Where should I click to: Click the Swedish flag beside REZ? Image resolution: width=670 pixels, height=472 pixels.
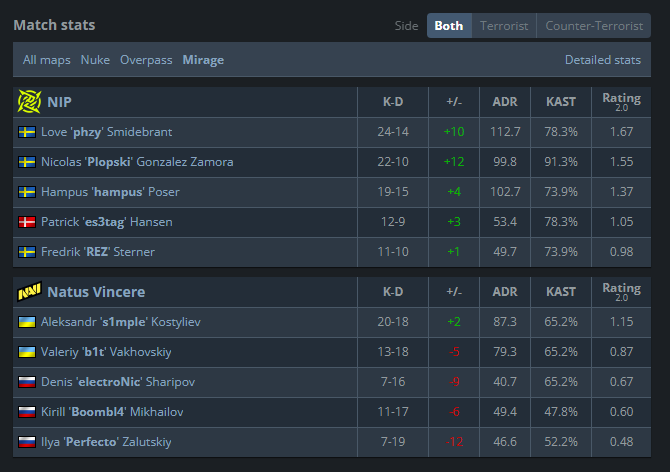[27, 252]
